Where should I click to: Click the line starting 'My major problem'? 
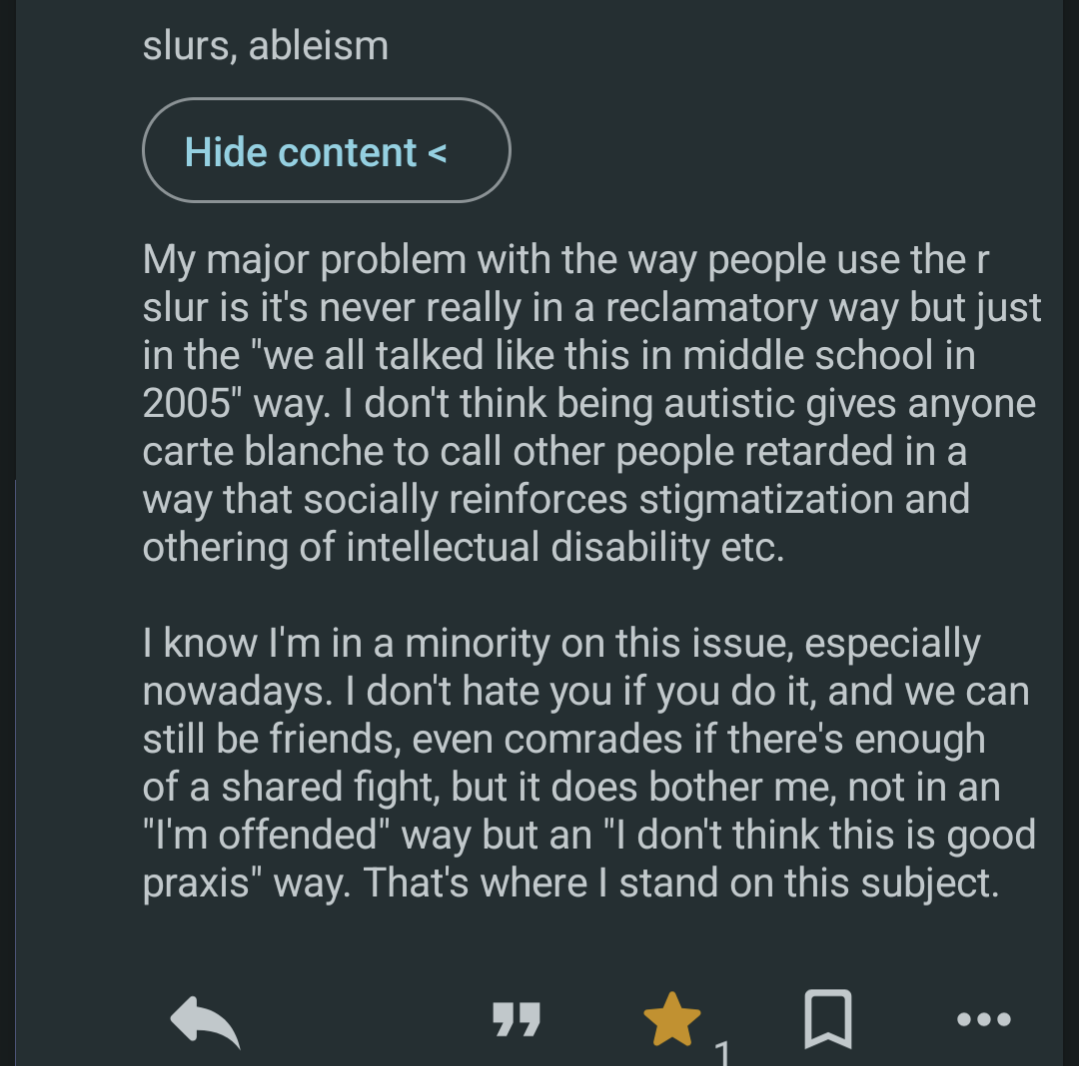[x=565, y=260]
